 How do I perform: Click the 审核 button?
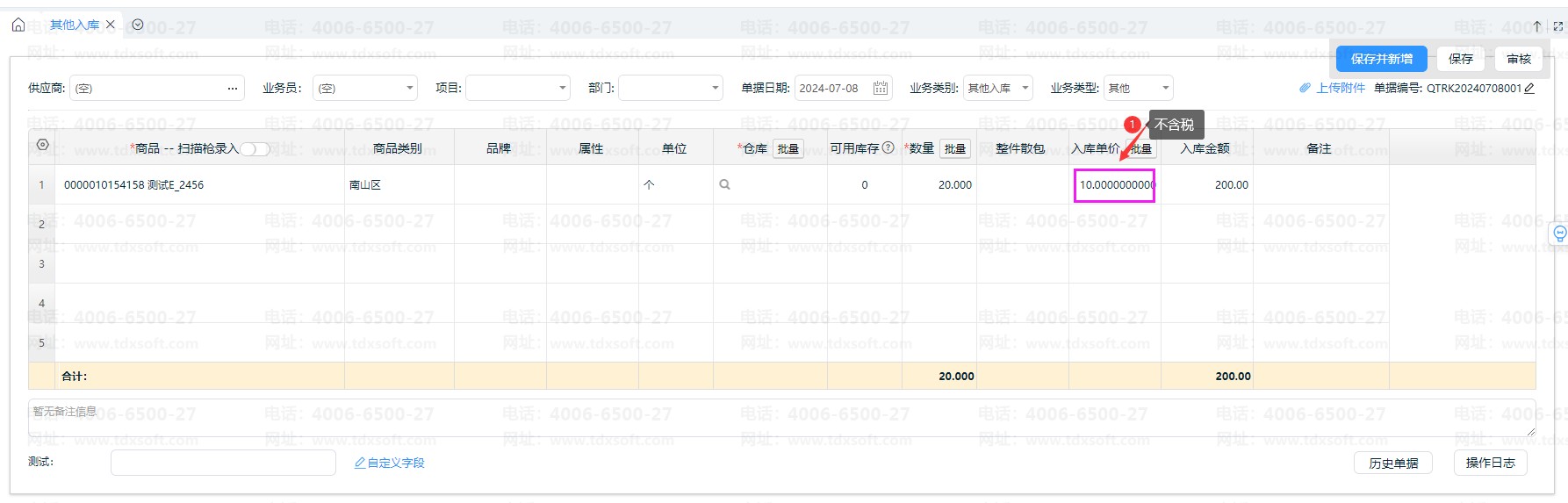click(x=1518, y=59)
